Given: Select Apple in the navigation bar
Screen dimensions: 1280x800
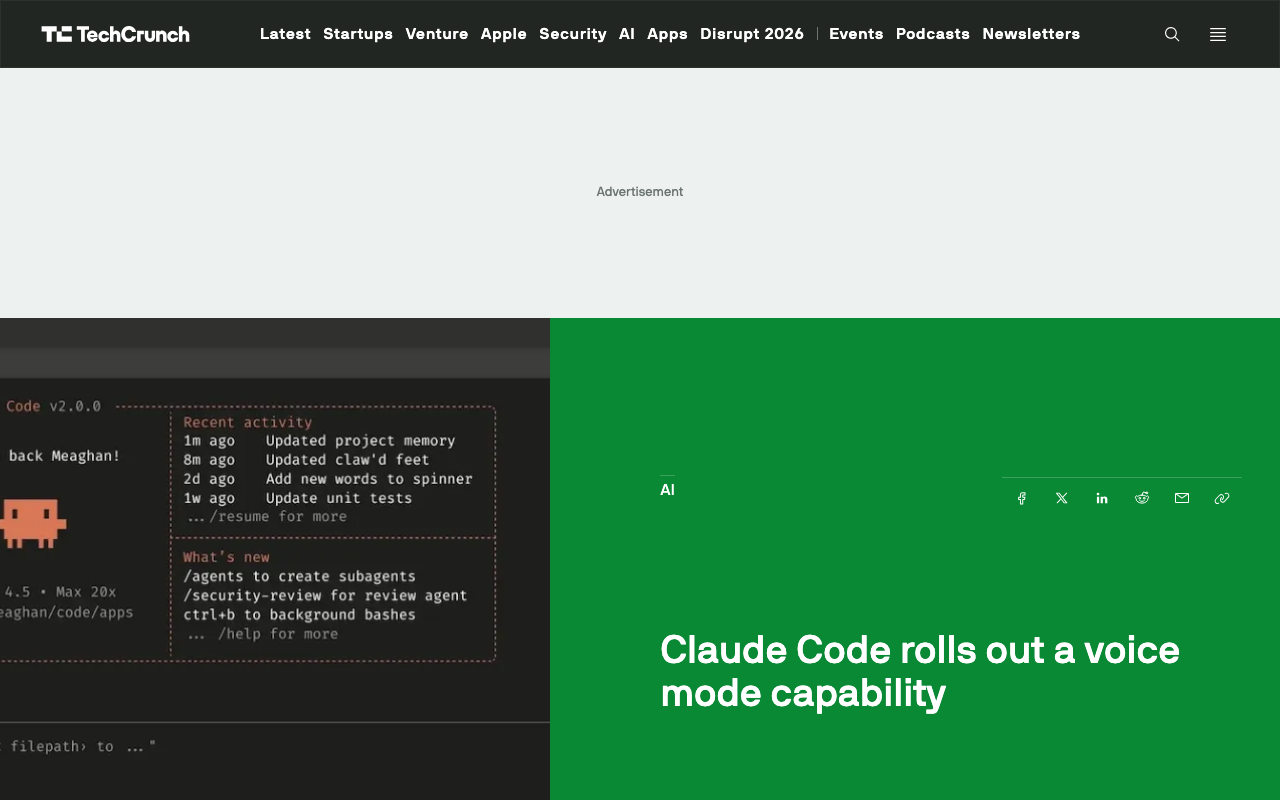Looking at the screenshot, I should [504, 34].
